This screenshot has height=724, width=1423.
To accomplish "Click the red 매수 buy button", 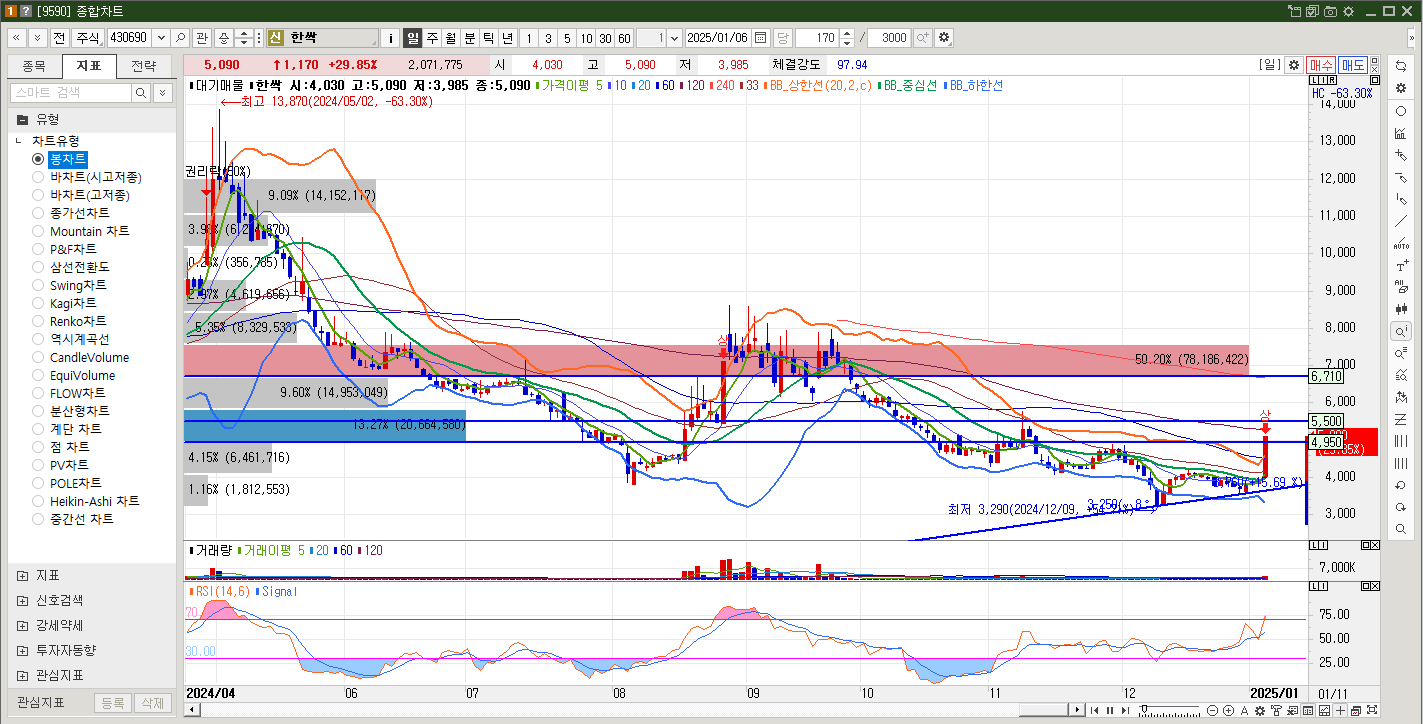I will tap(1320, 64).
